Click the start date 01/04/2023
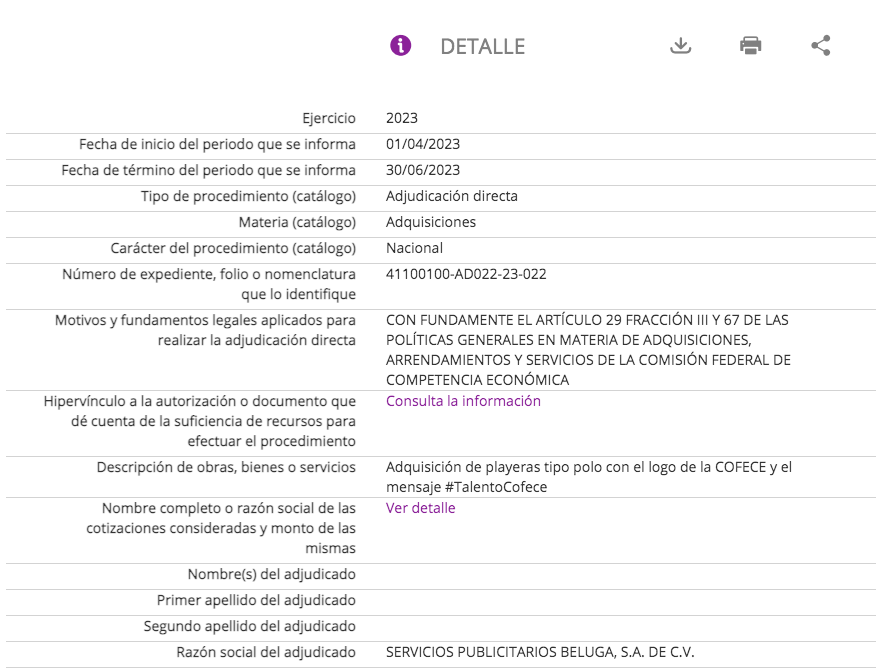 [x=423, y=144]
